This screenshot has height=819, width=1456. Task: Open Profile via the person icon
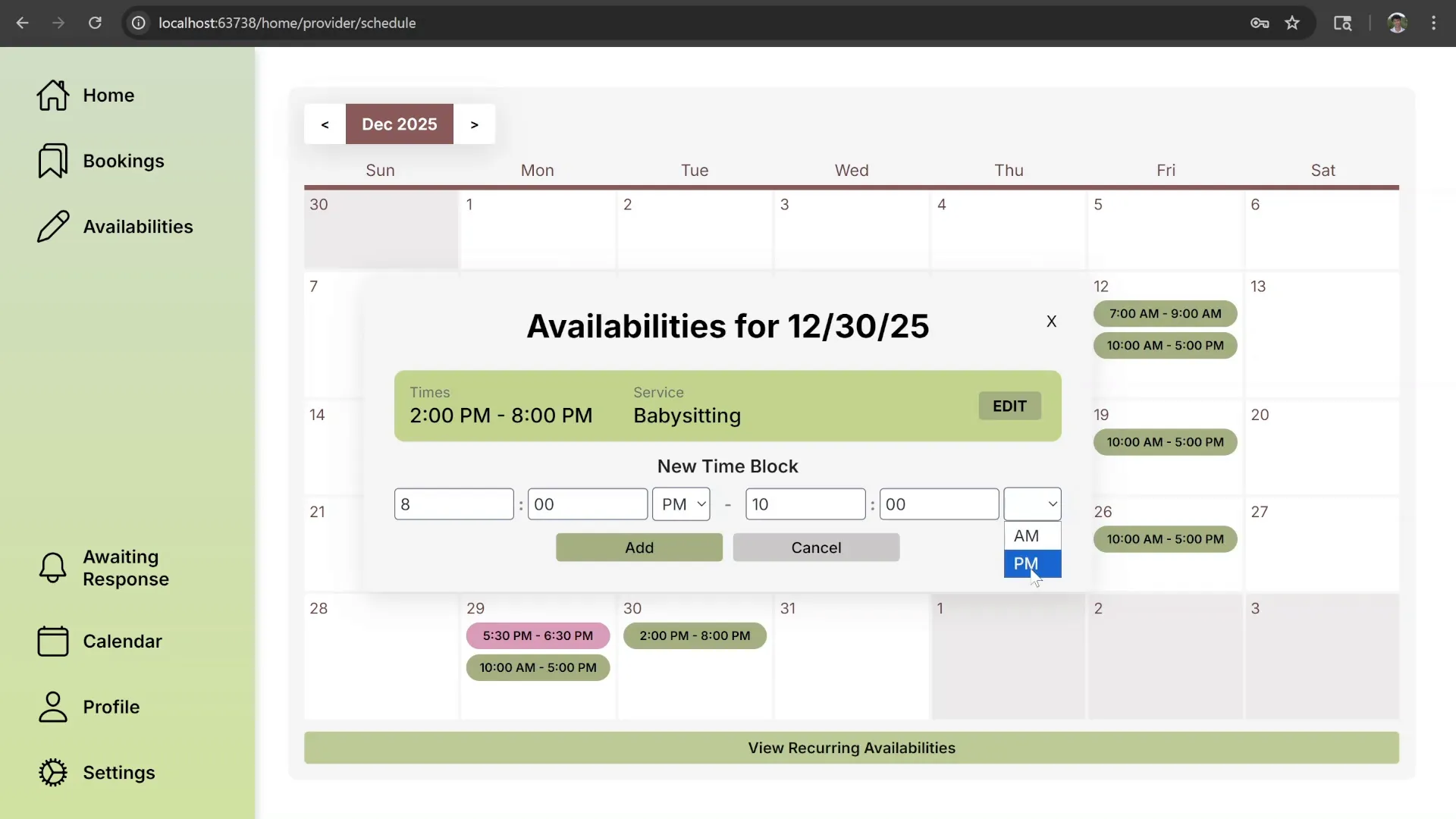click(53, 707)
